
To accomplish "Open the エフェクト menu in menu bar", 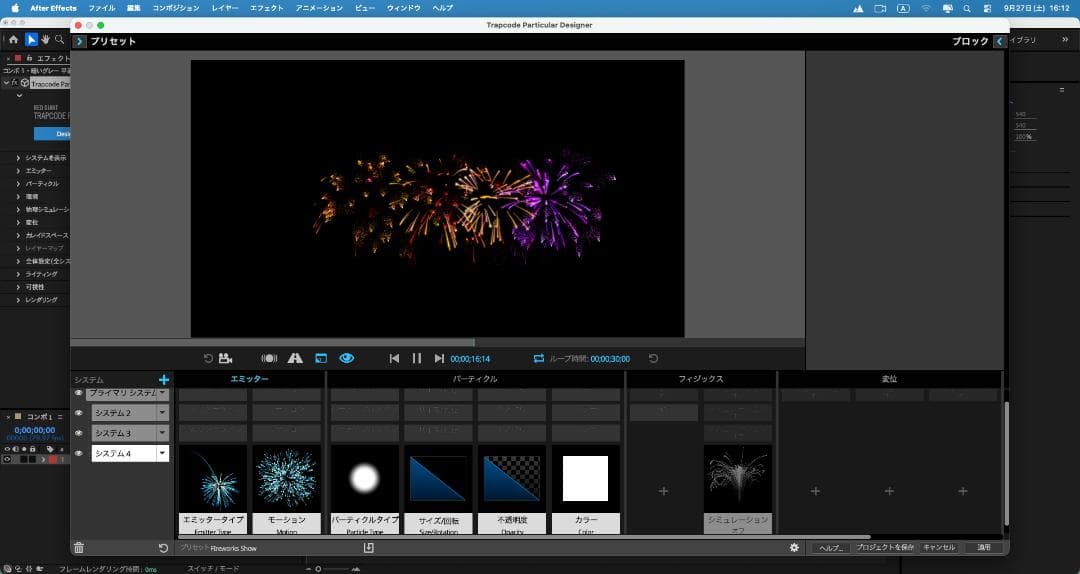I will click(x=266, y=8).
